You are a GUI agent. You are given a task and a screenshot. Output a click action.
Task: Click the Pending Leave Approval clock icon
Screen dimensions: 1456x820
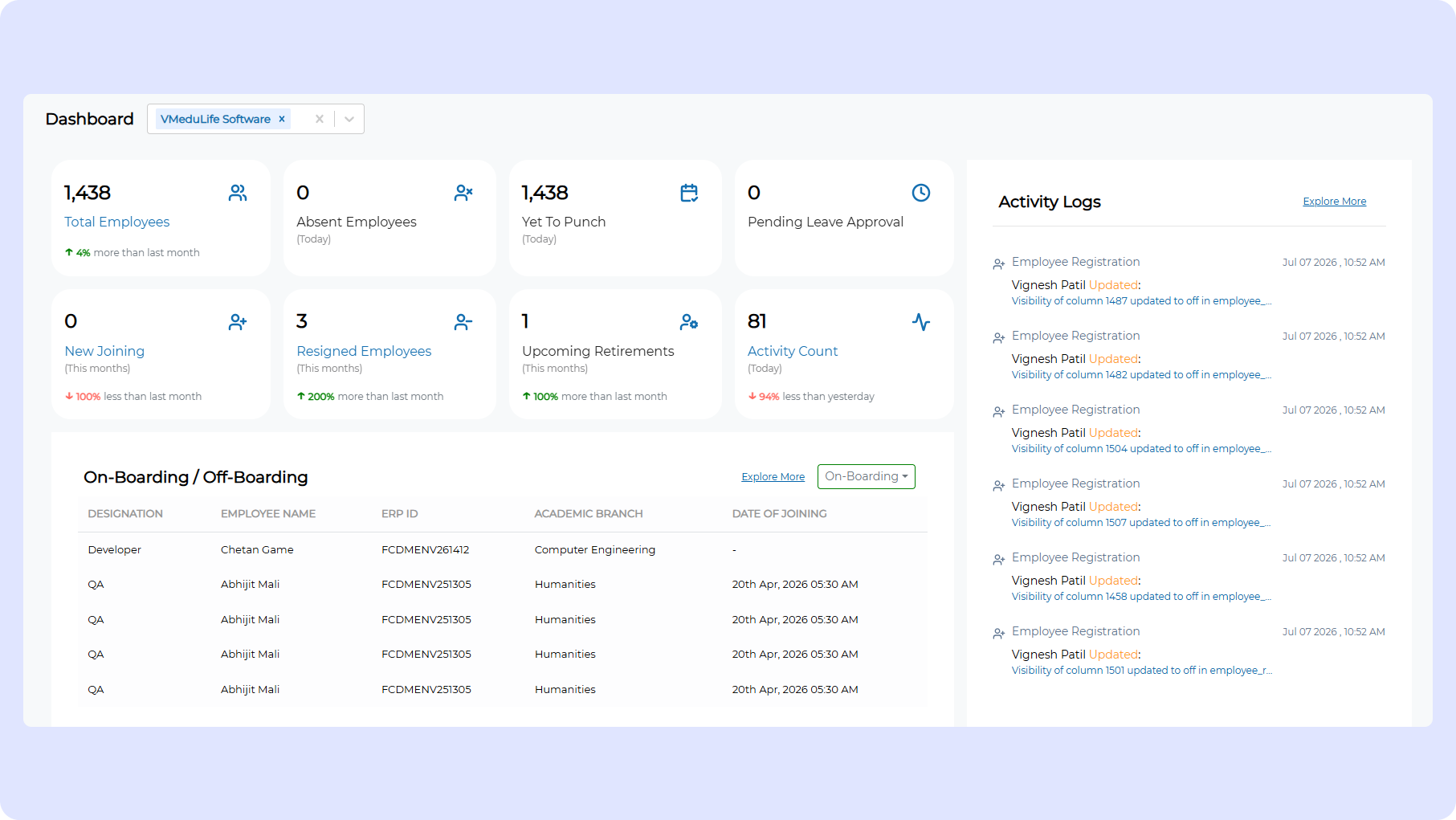pyautogui.click(x=921, y=193)
